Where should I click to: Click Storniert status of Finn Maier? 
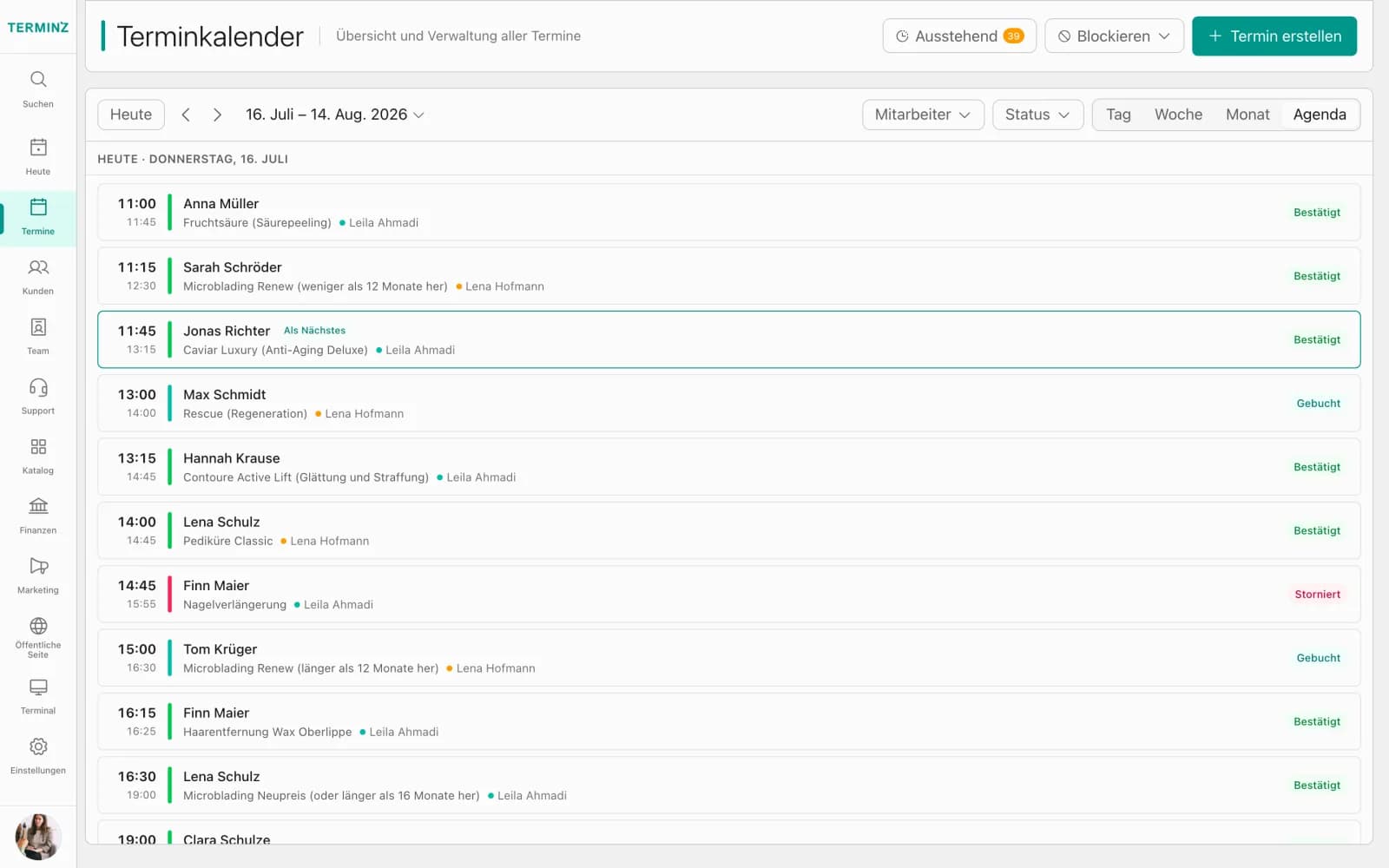(1317, 595)
